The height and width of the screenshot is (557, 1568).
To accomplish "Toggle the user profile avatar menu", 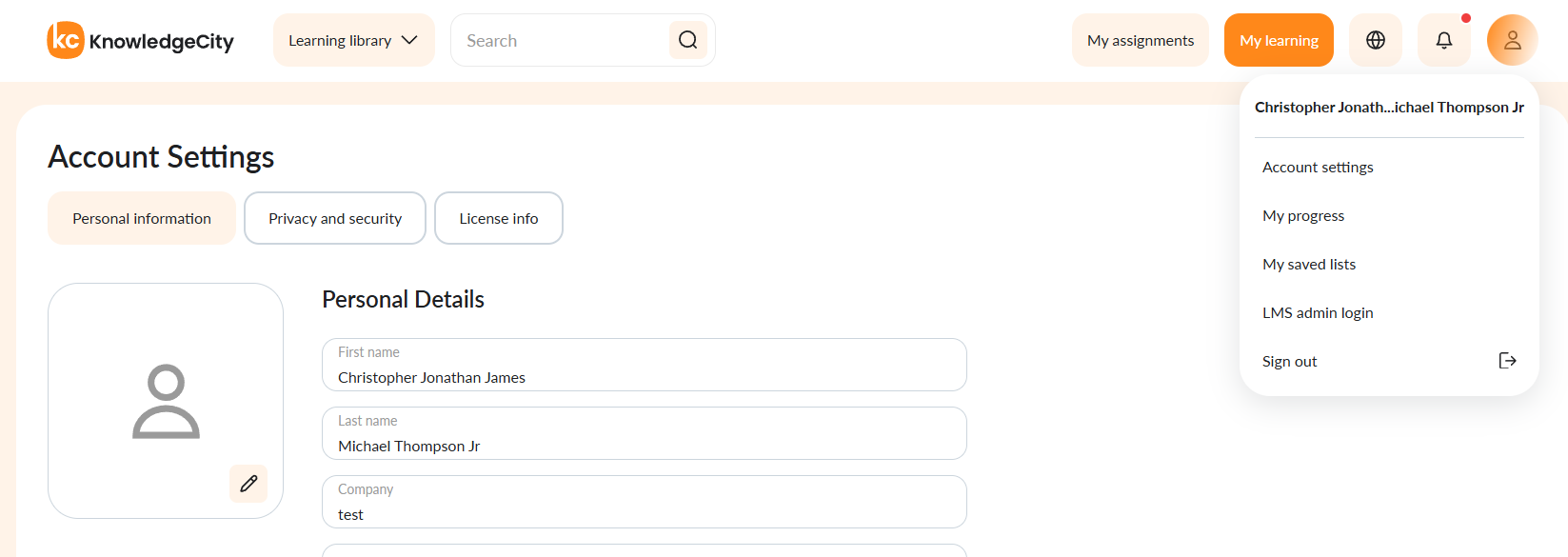I will 1512,40.
